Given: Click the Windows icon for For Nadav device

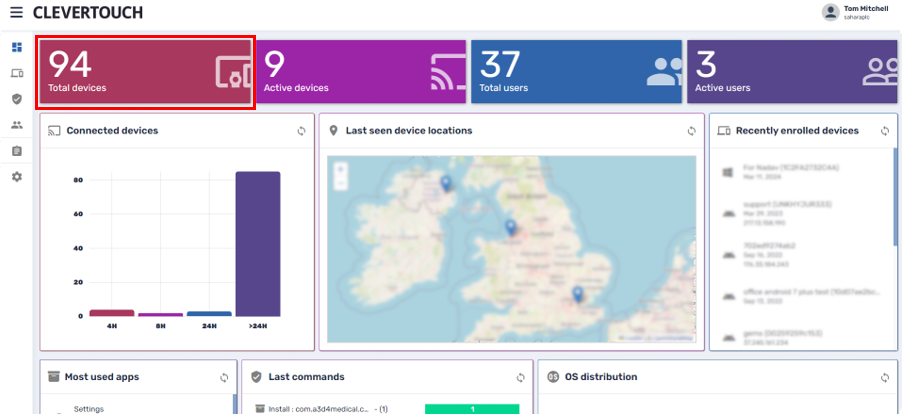Looking at the screenshot, I should [728, 172].
